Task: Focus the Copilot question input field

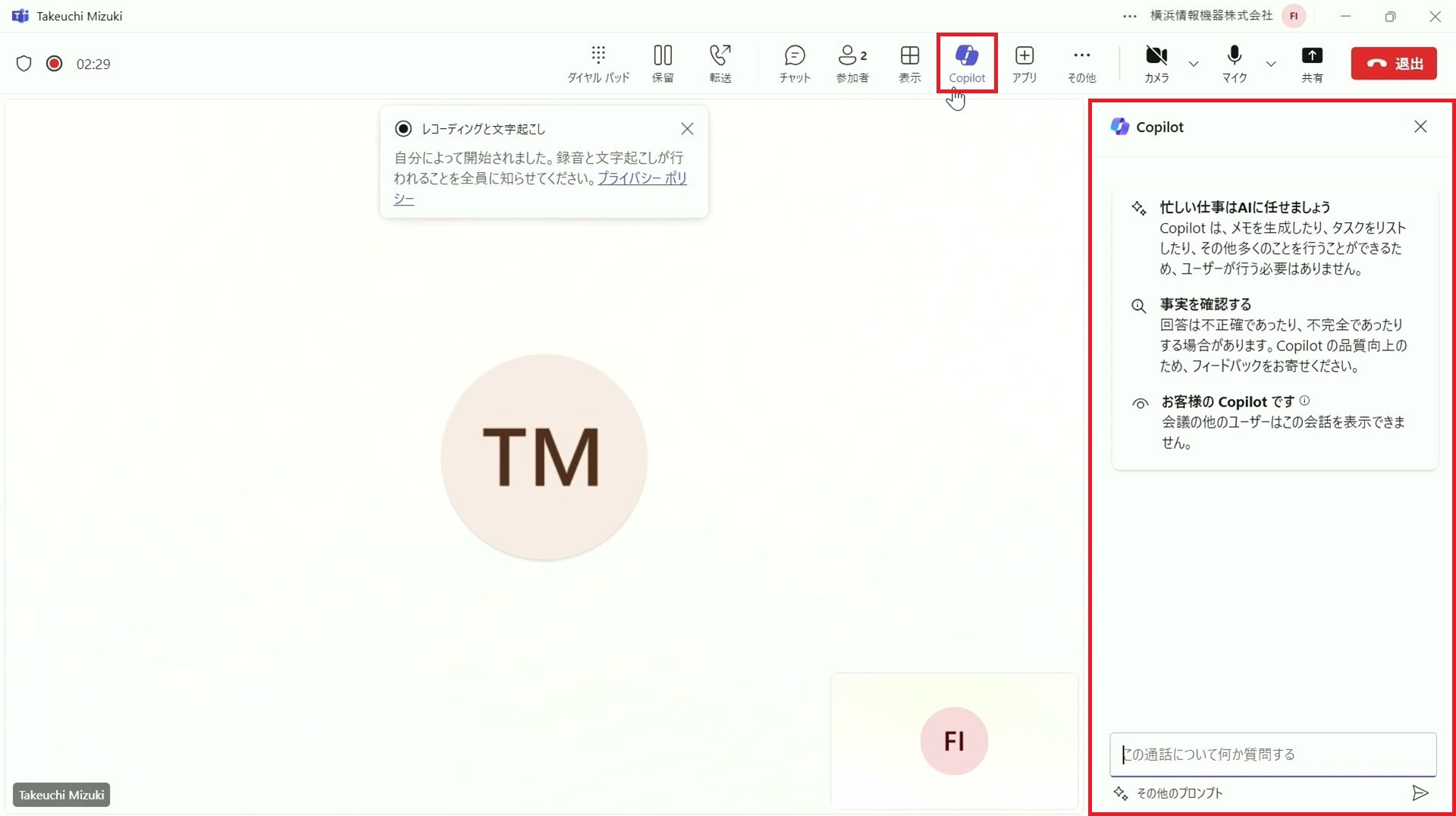Action: 1273,755
